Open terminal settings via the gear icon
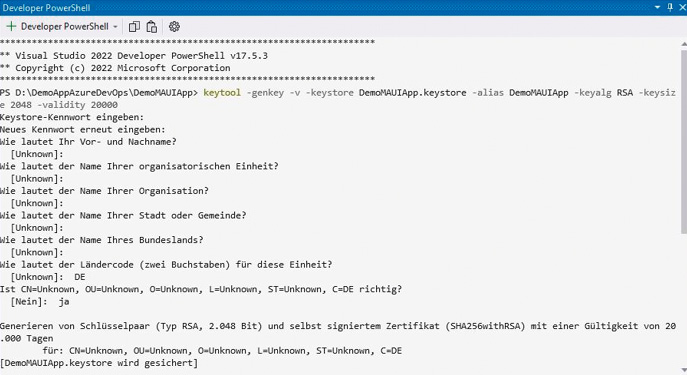 click(x=174, y=27)
